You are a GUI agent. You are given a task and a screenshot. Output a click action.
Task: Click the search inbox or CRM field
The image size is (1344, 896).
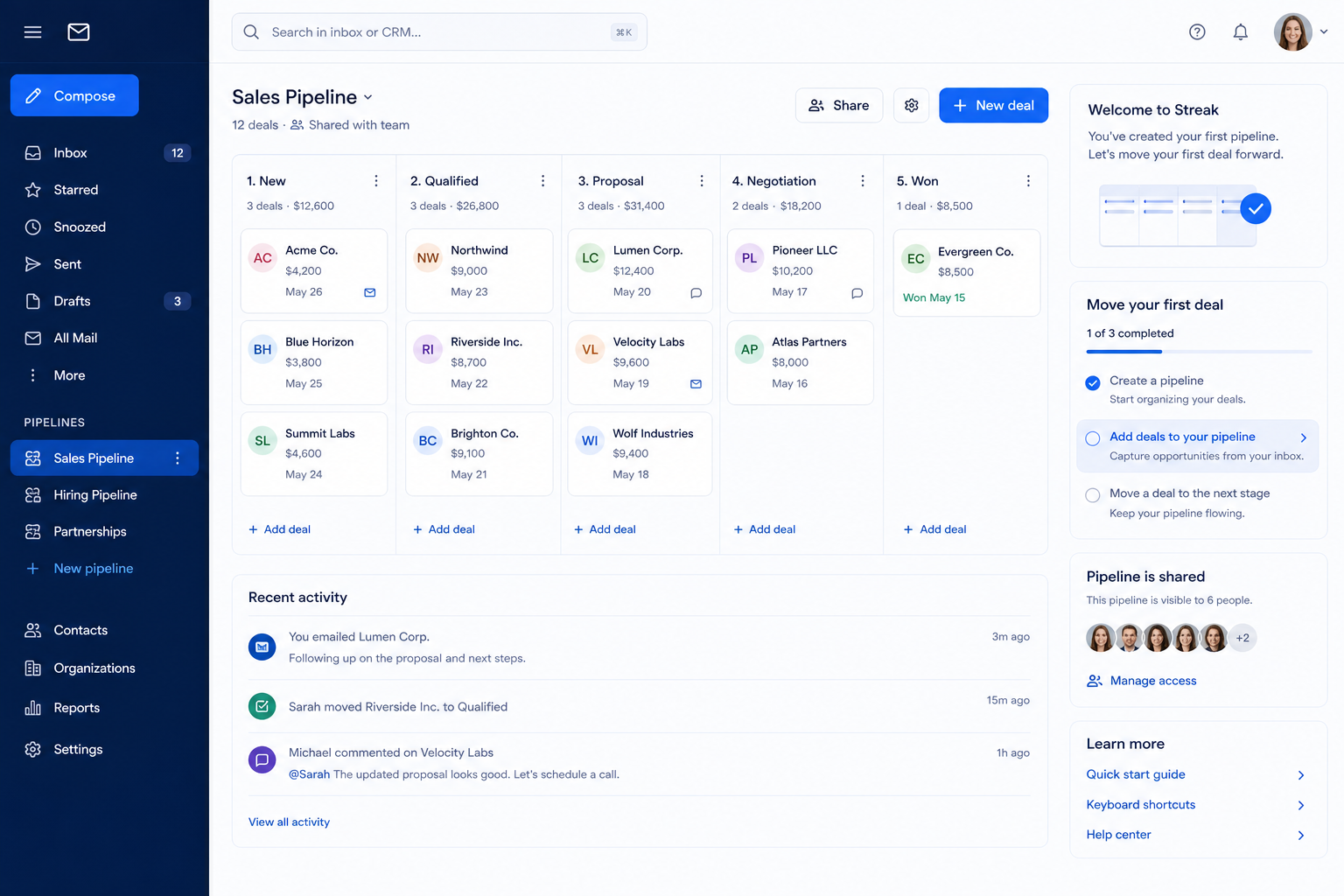point(439,32)
